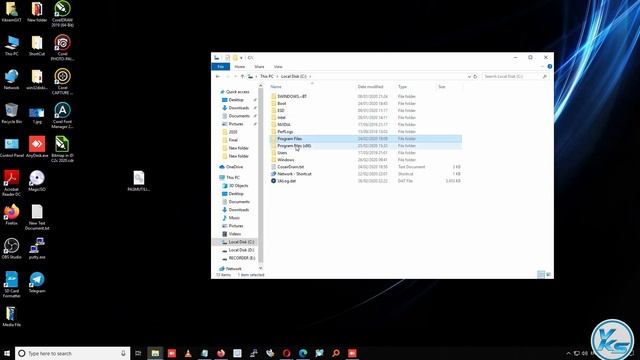The width and height of the screenshot is (640, 360).
Task: Sort by the Name column header
Action: click(x=276, y=87)
